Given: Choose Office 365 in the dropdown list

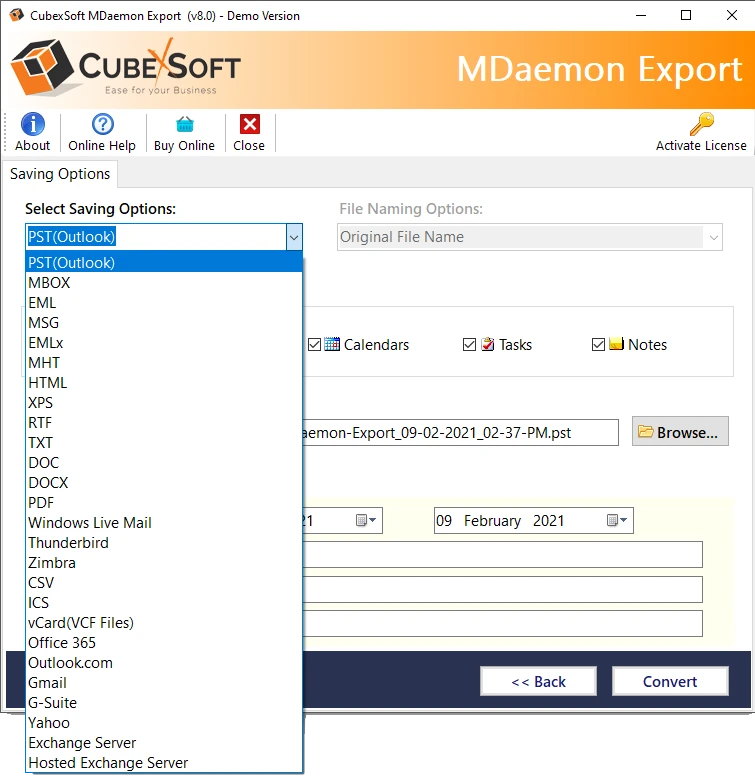Looking at the screenshot, I should 62,642.
